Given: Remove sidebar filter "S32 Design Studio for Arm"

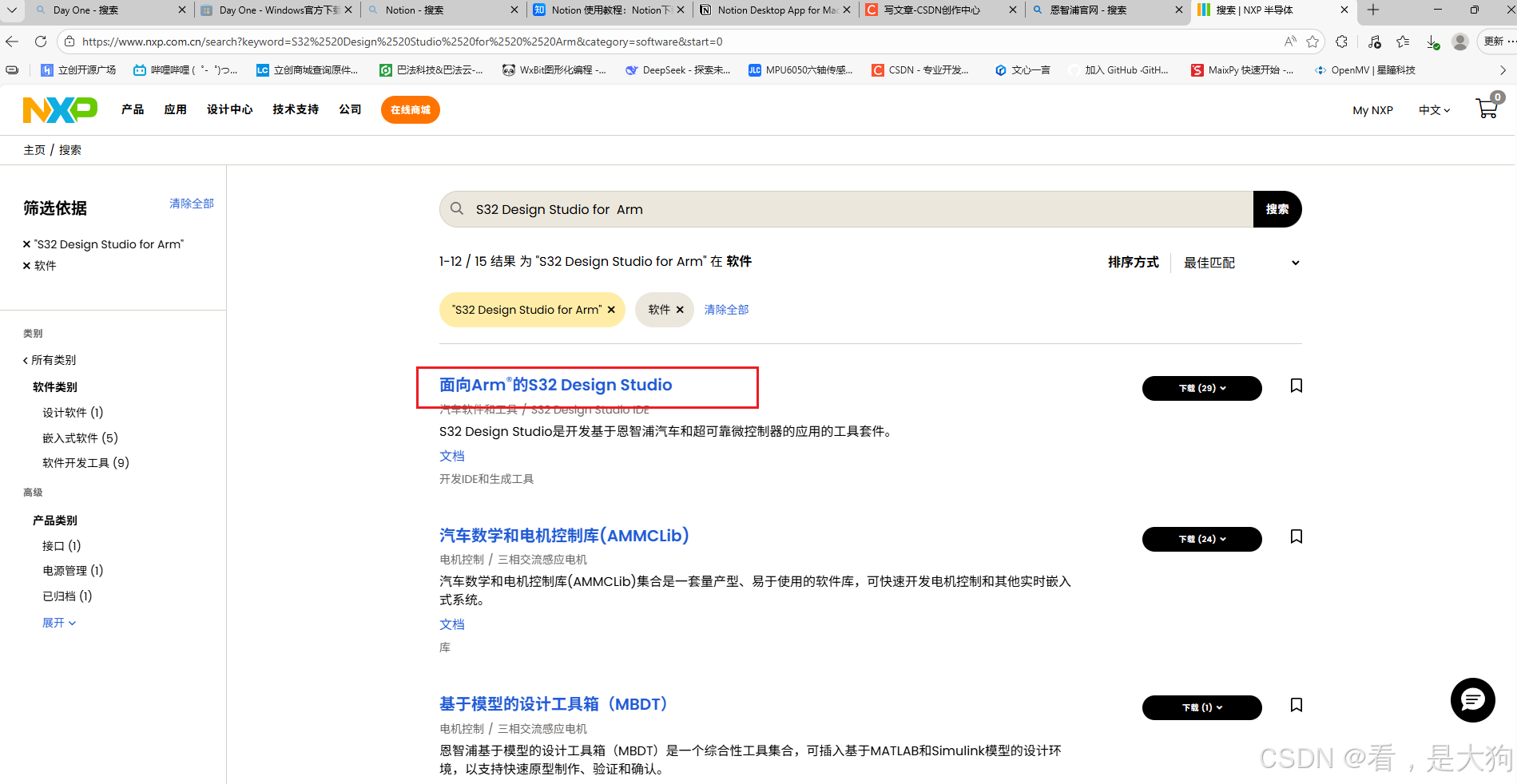Looking at the screenshot, I should pos(26,244).
